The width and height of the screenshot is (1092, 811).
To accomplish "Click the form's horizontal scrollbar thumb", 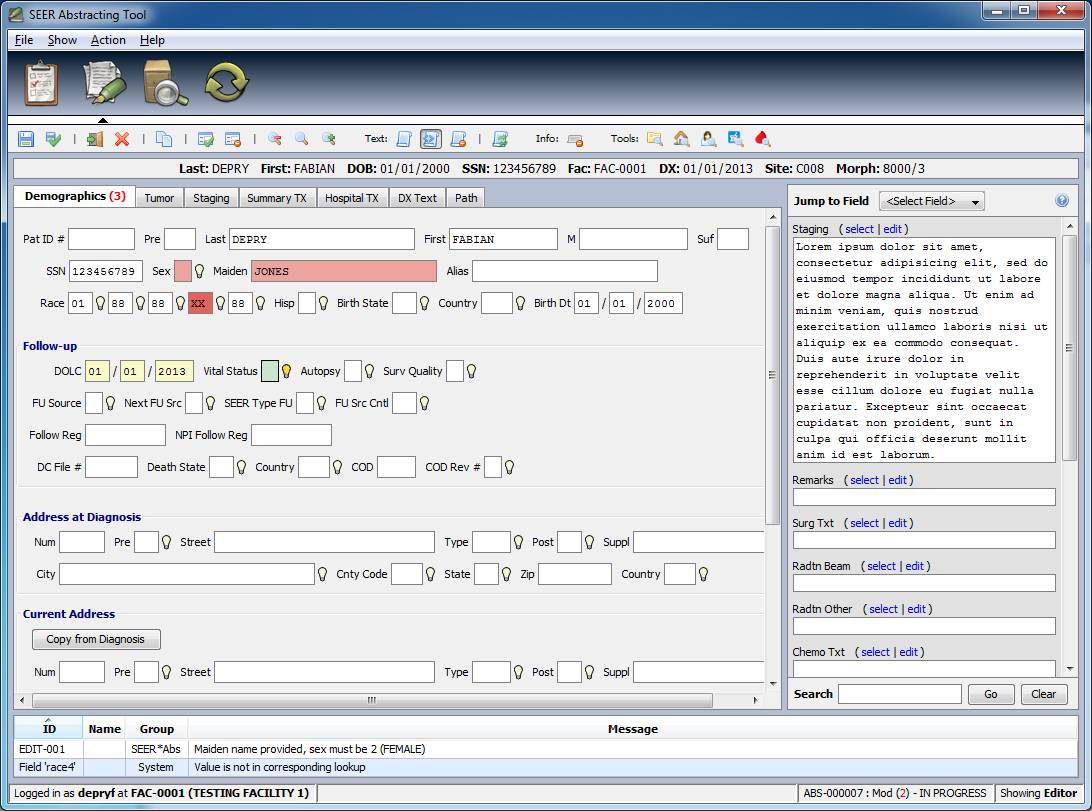I will (x=372, y=700).
